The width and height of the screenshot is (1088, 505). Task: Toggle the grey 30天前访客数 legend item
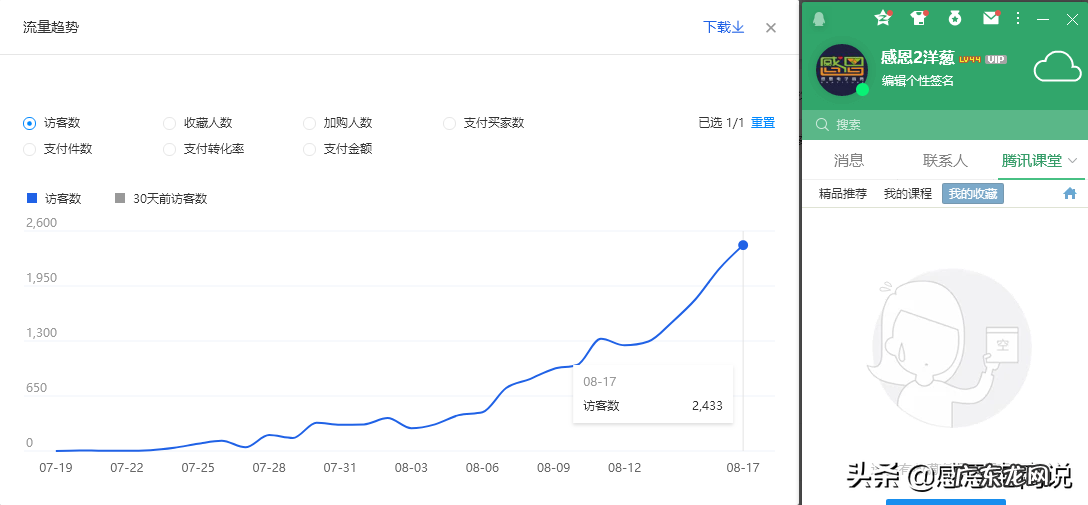[161, 198]
